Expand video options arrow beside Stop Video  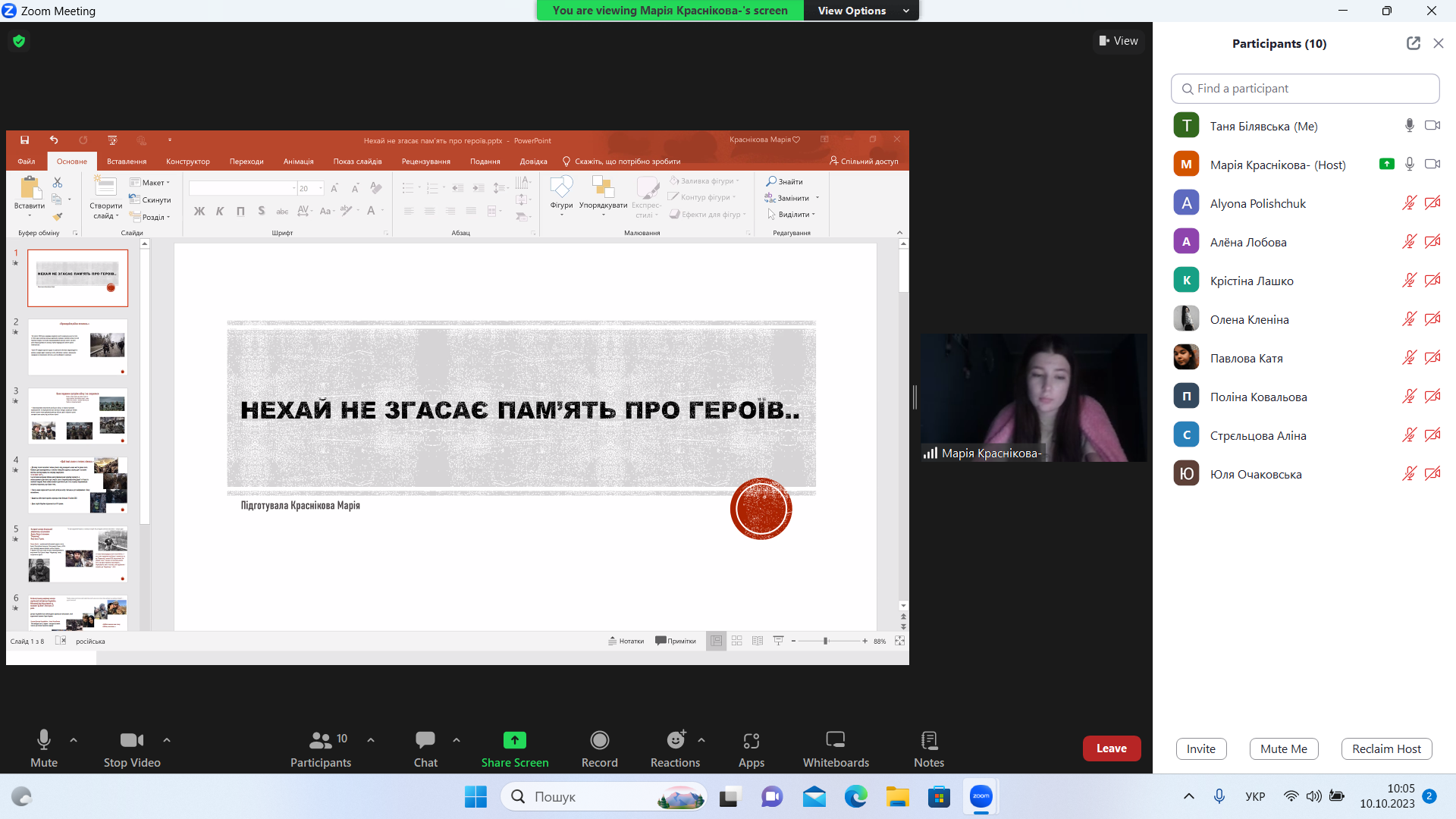click(167, 740)
